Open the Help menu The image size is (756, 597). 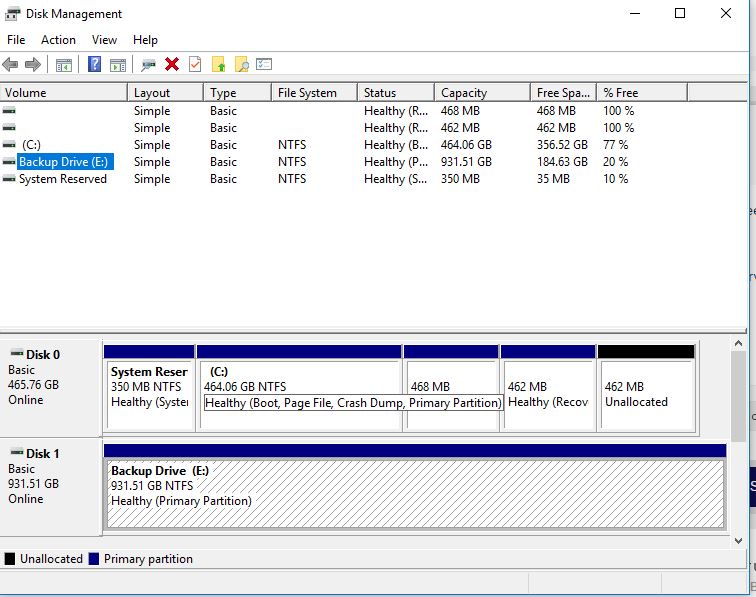coord(145,40)
